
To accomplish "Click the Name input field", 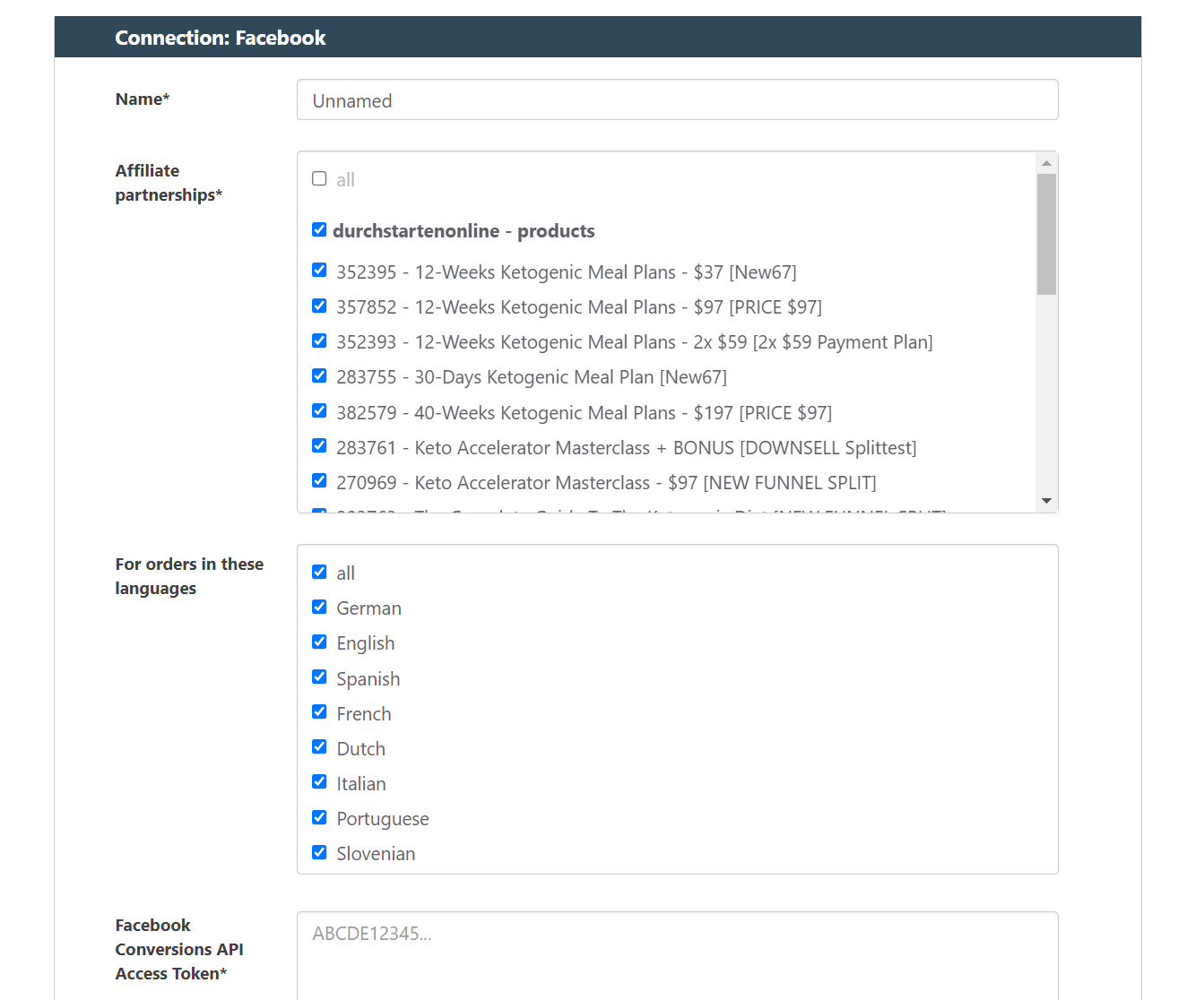I will click(677, 100).
